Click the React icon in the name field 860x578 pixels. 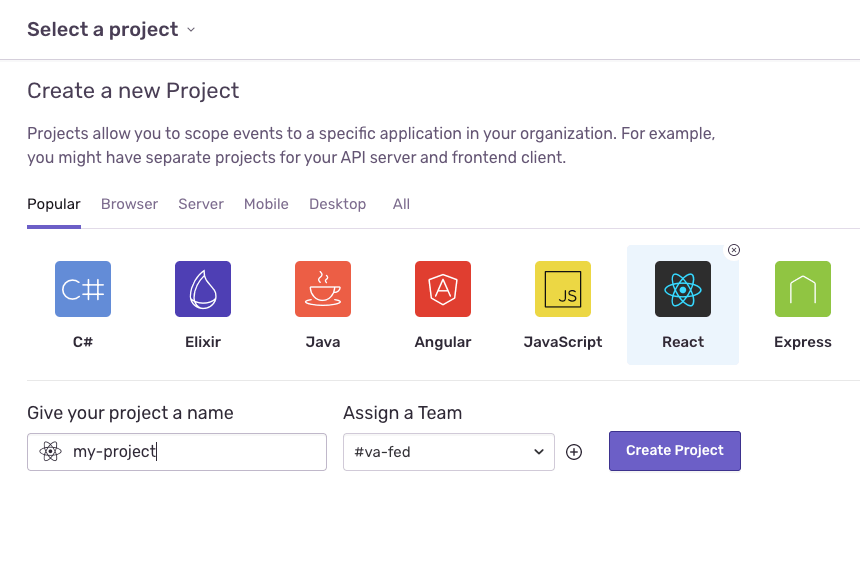pos(50,452)
